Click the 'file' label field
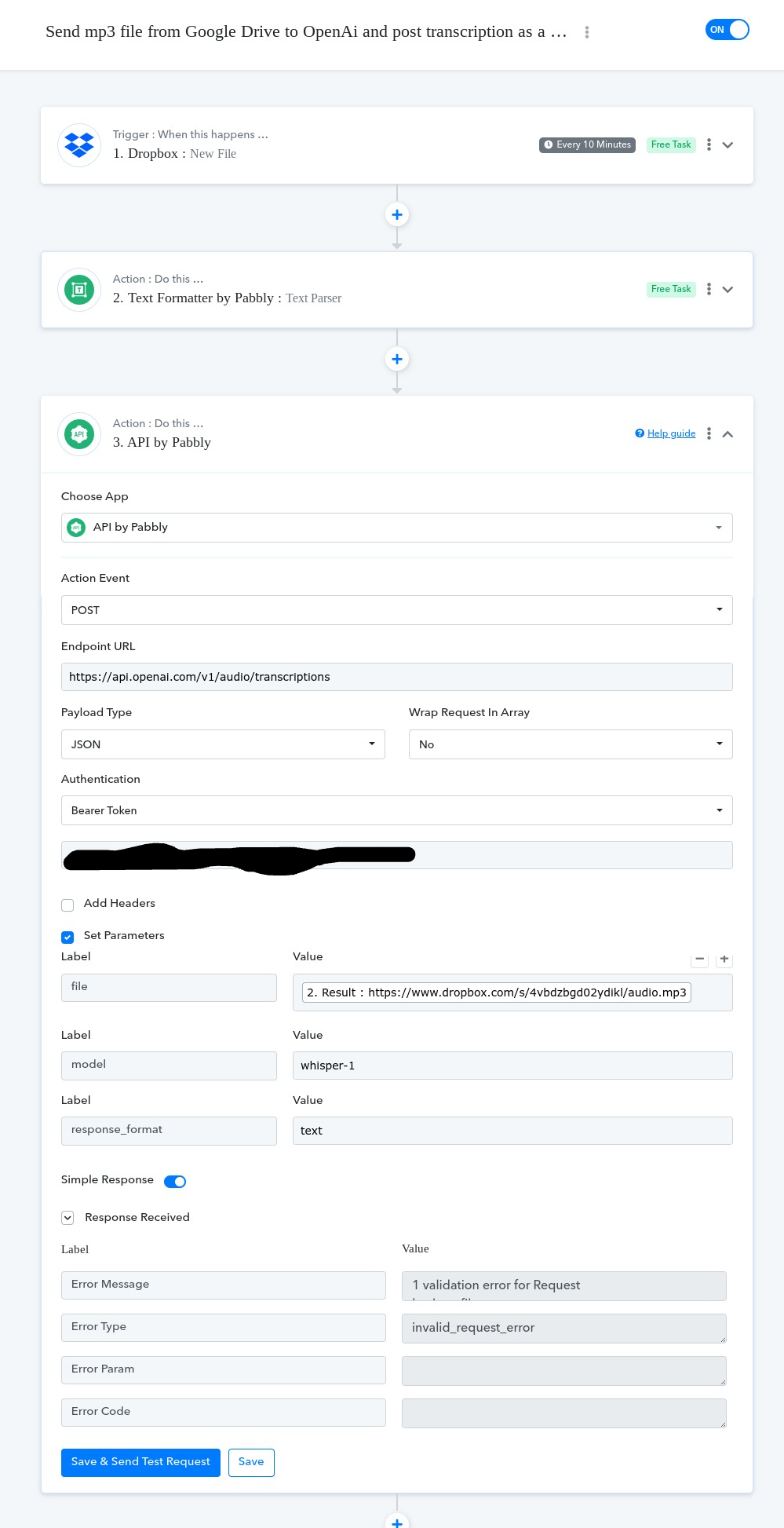The width and height of the screenshot is (784, 1528). pos(169,988)
